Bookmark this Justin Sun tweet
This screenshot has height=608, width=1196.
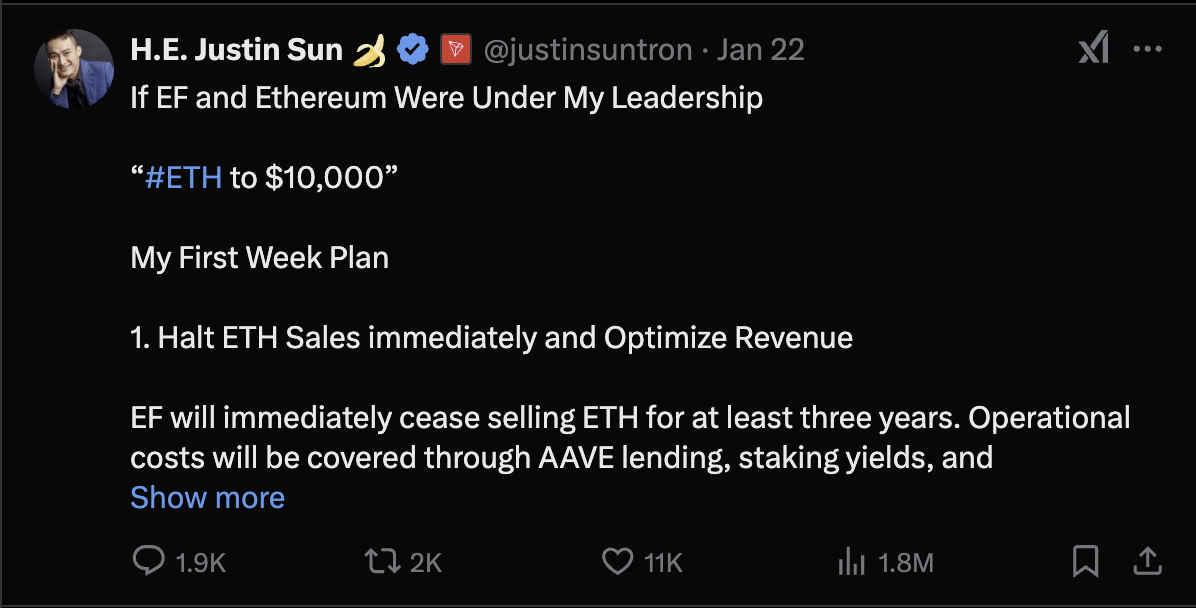pyautogui.click(x=1085, y=562)
